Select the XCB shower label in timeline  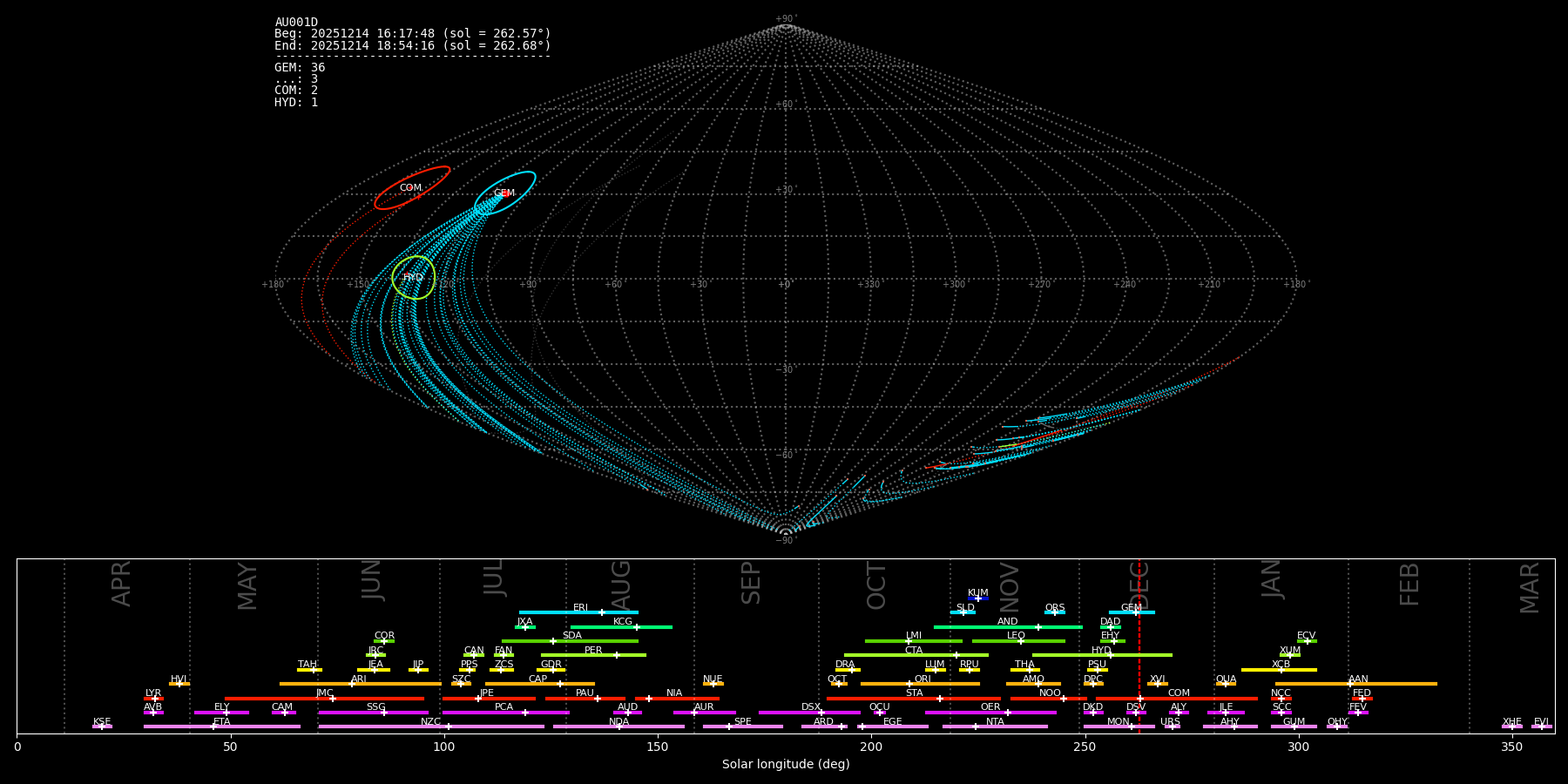(1281, 665)
